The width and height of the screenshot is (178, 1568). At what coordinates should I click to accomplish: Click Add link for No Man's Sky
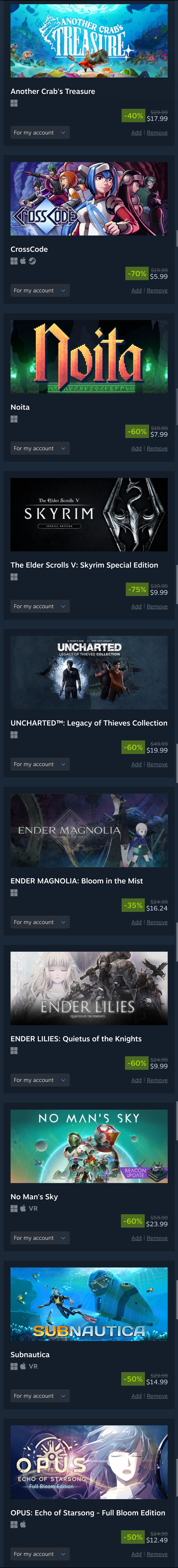[x=136, y=1237]
